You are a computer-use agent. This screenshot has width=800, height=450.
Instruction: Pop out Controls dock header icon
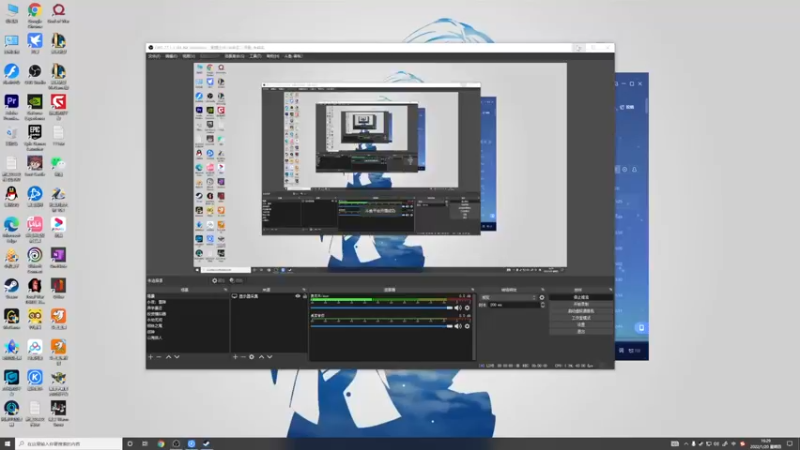pos(610,290)
